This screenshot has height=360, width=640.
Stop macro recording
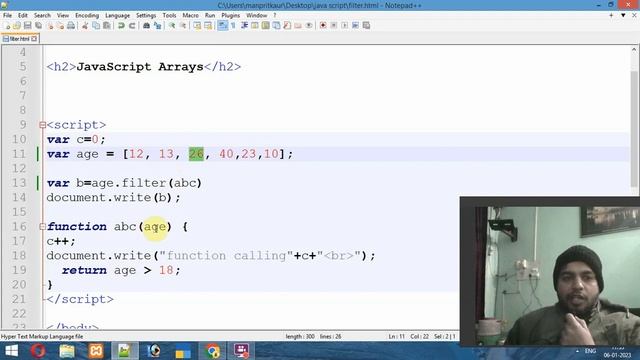pyautogui.click(x=333, y=25)
